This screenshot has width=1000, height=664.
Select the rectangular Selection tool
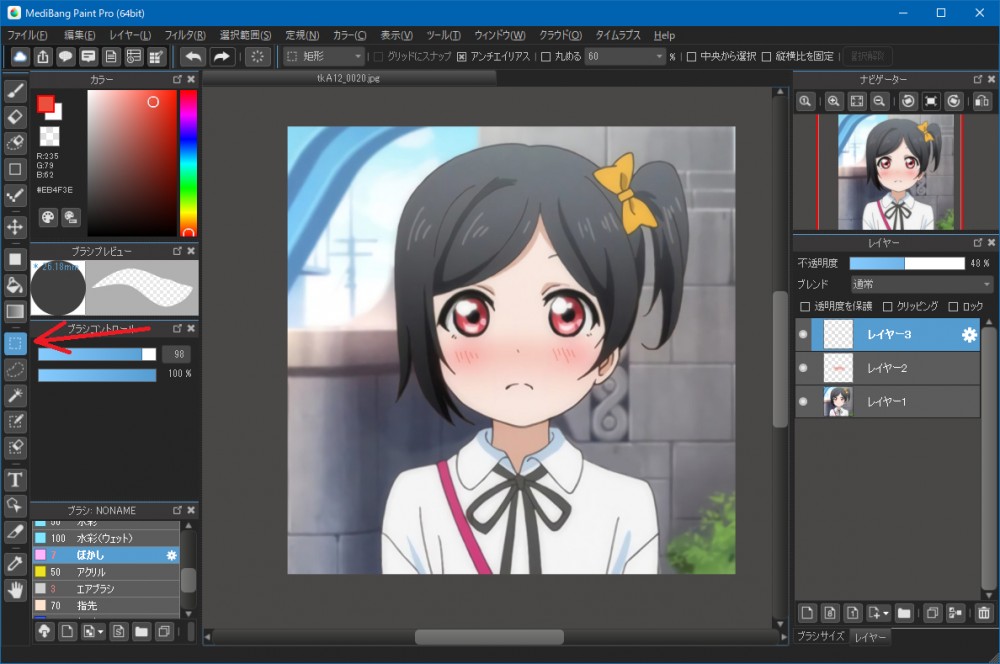point(15,344)
